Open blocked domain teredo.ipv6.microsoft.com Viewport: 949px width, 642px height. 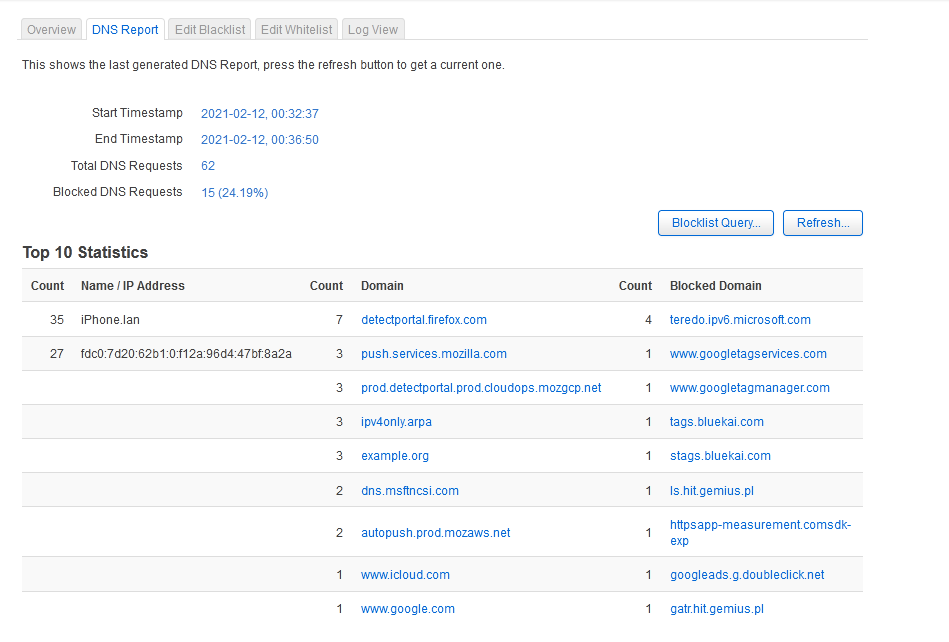(x=740, y=319)
